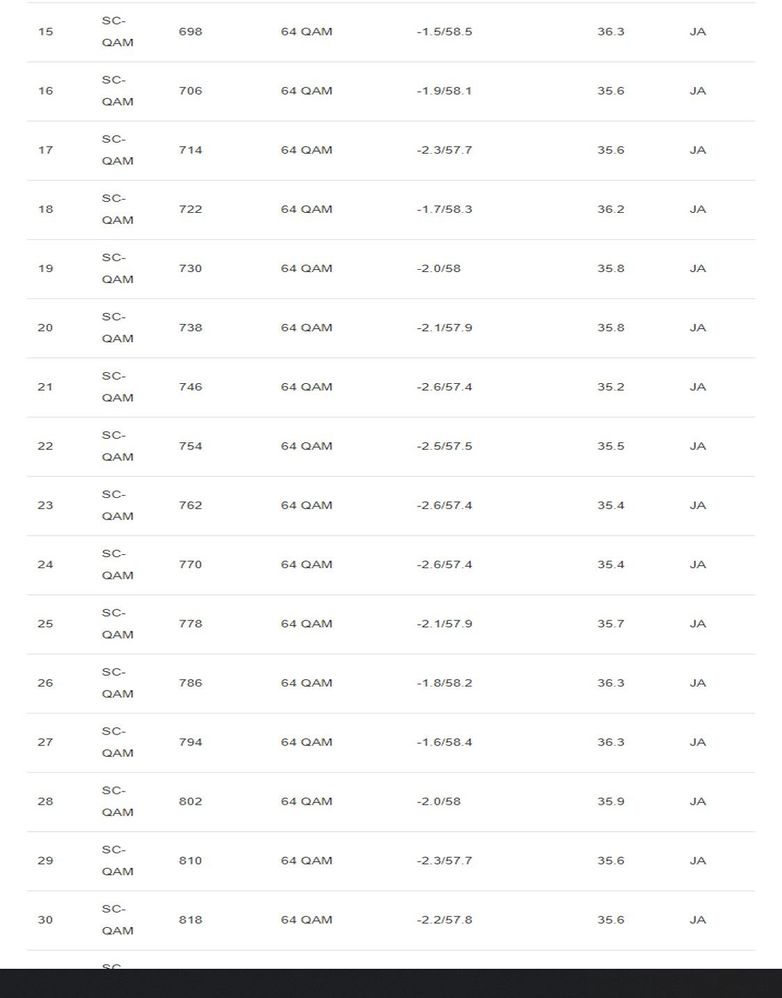The height and width of the screenshot is (998, 782).
Task: Click the SC-QAM type in row 20
Action: pos(118,328)
